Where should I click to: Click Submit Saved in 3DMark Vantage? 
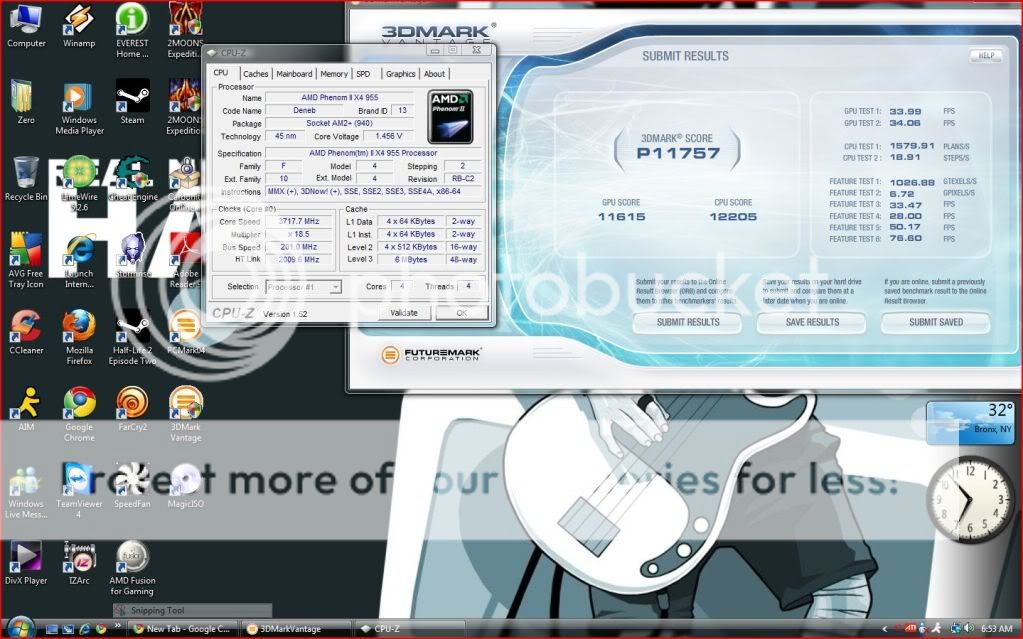(x=936, y=322)
